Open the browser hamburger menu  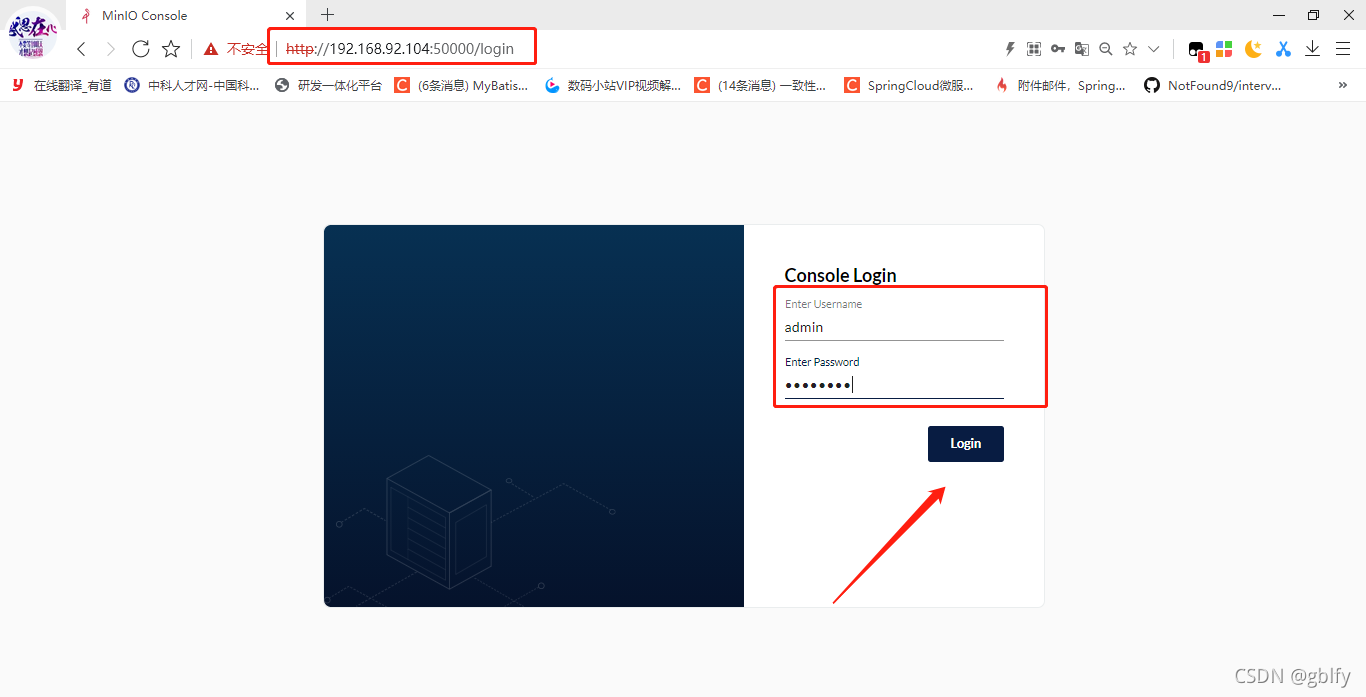pos(1343,49)
